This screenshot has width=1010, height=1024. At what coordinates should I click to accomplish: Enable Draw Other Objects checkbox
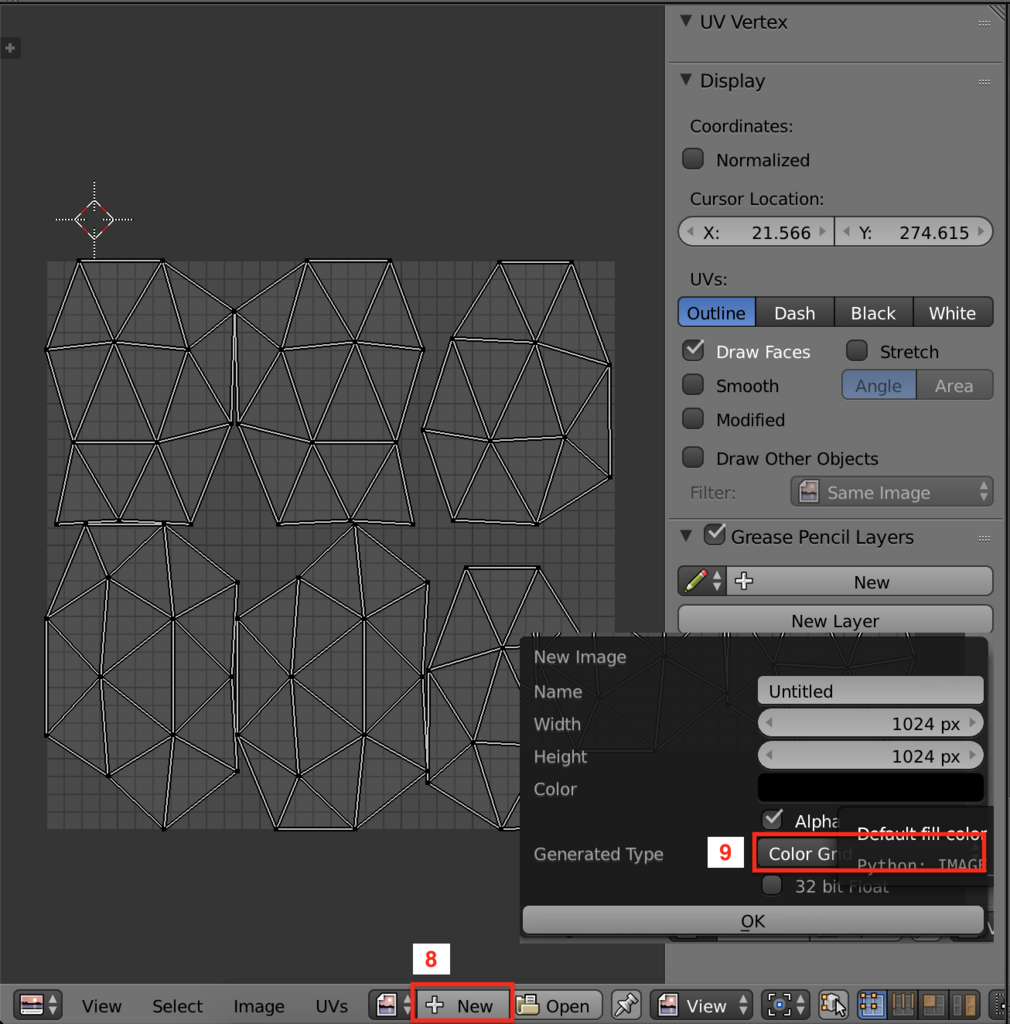pyautogui.click(x=693, y=457)
